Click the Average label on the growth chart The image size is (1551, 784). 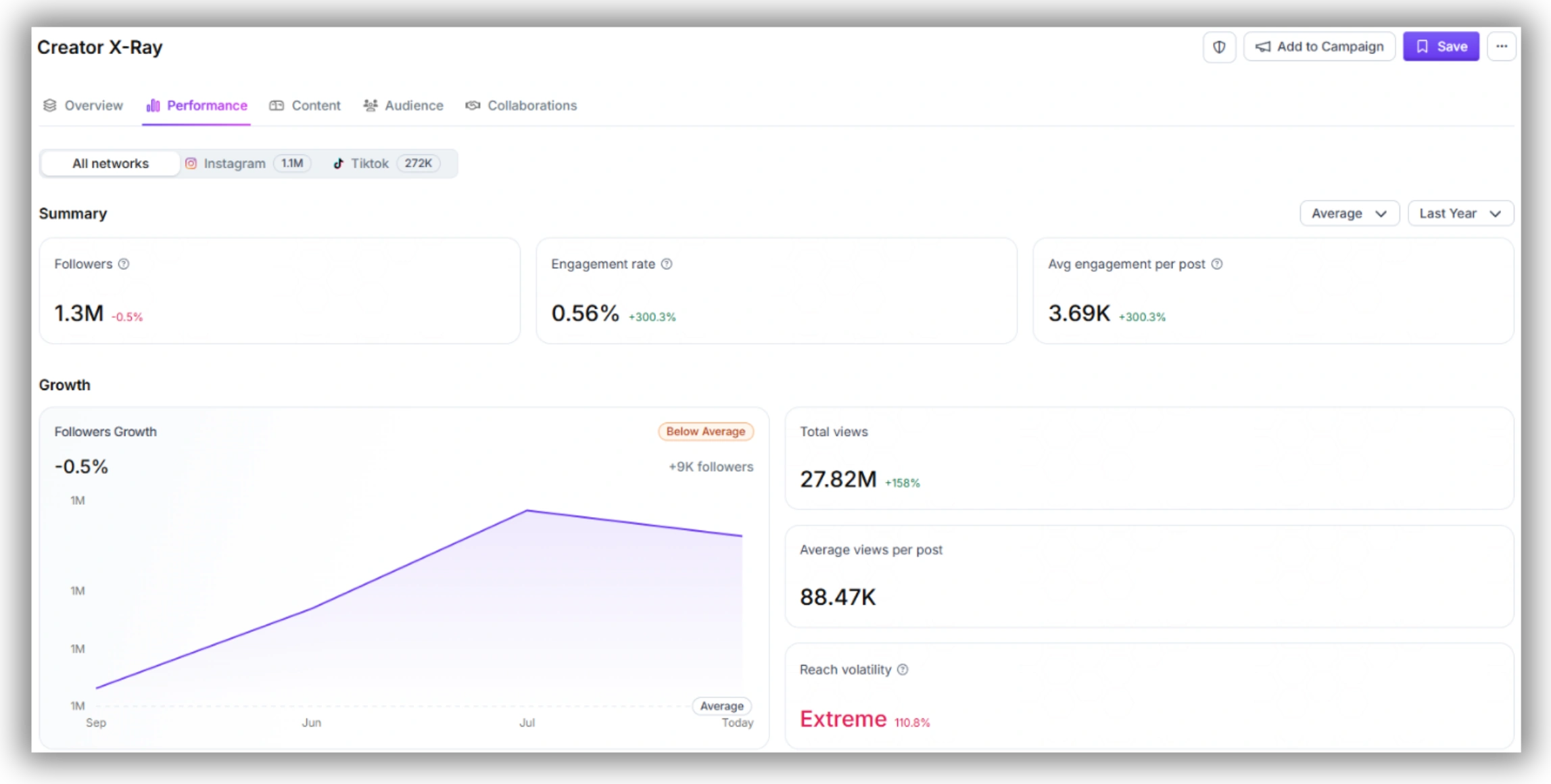pyautogui.click(x=721, y=706)
